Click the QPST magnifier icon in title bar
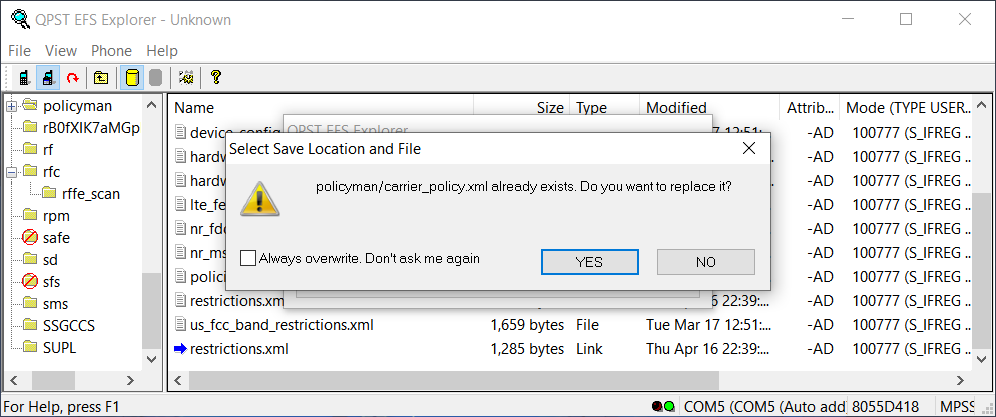The width and height of the screenshot is (996, 417). coord(20,19)
